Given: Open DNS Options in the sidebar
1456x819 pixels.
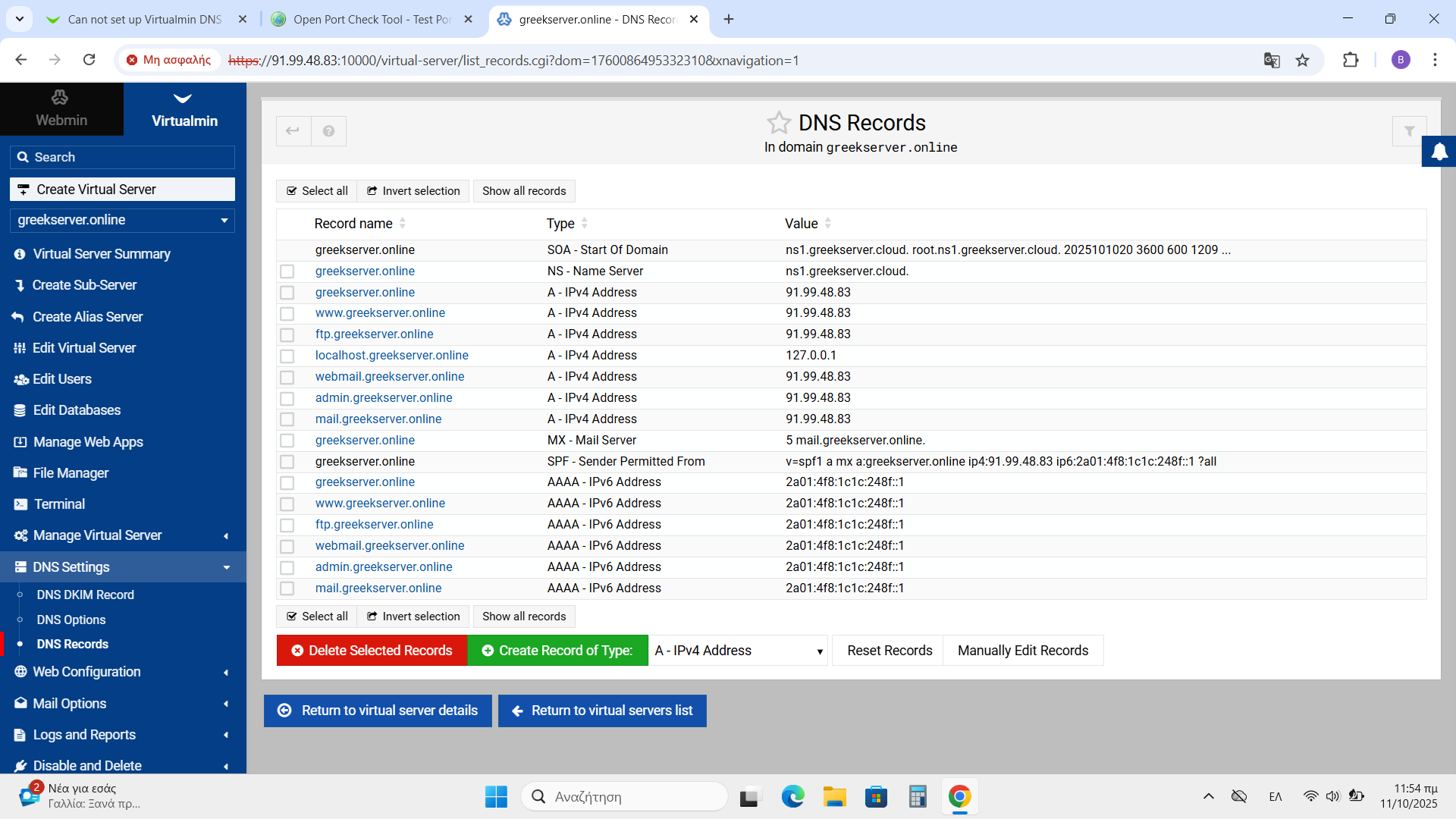Looking at the screenshot, I should tap(71, 620).
